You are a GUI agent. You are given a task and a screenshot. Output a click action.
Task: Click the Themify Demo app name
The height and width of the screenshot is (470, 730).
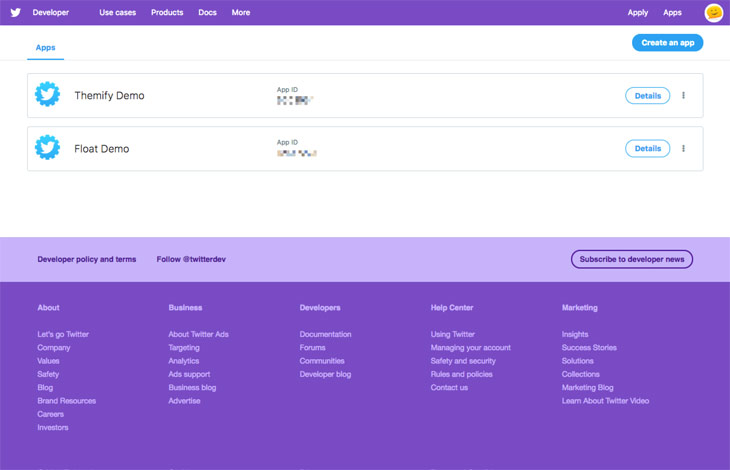[x=109, y=95]
